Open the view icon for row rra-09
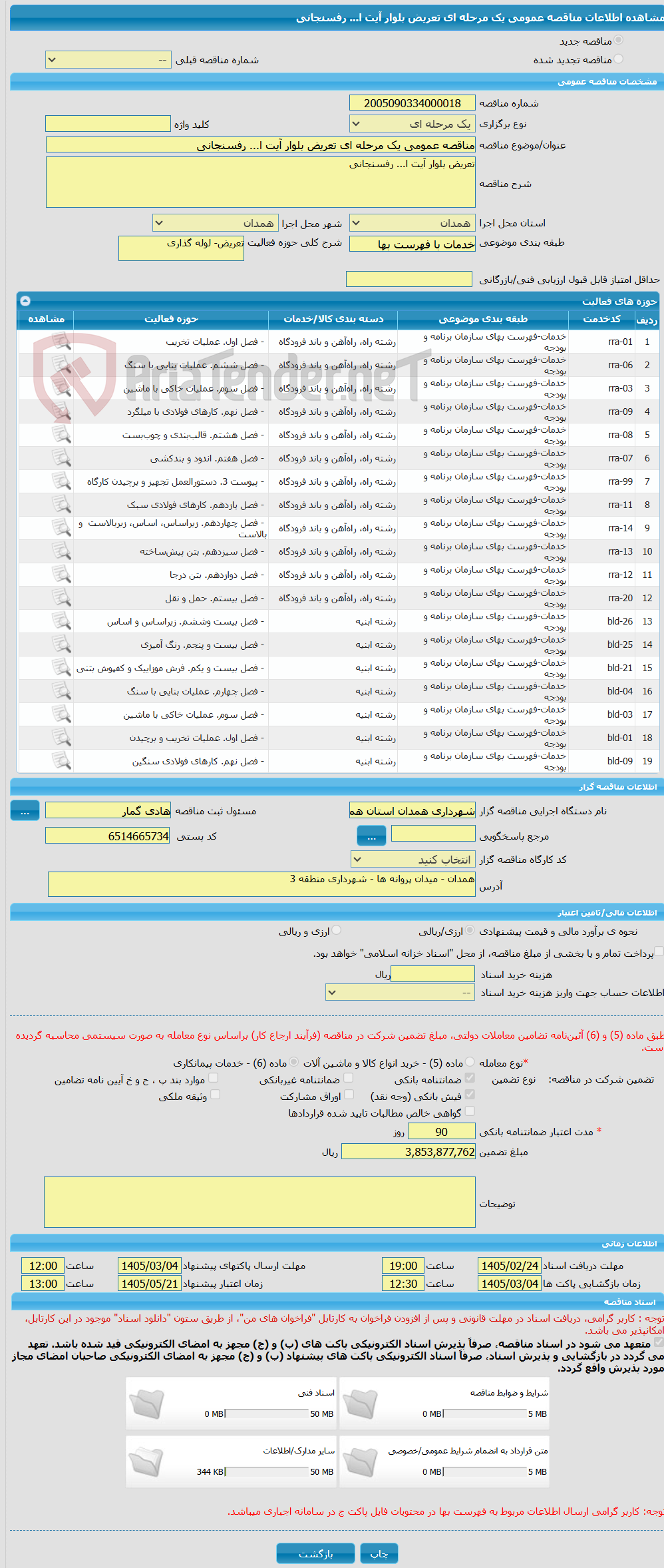Screen dimensions: 664x1568 pyautogui.click(x=61, y=411)
